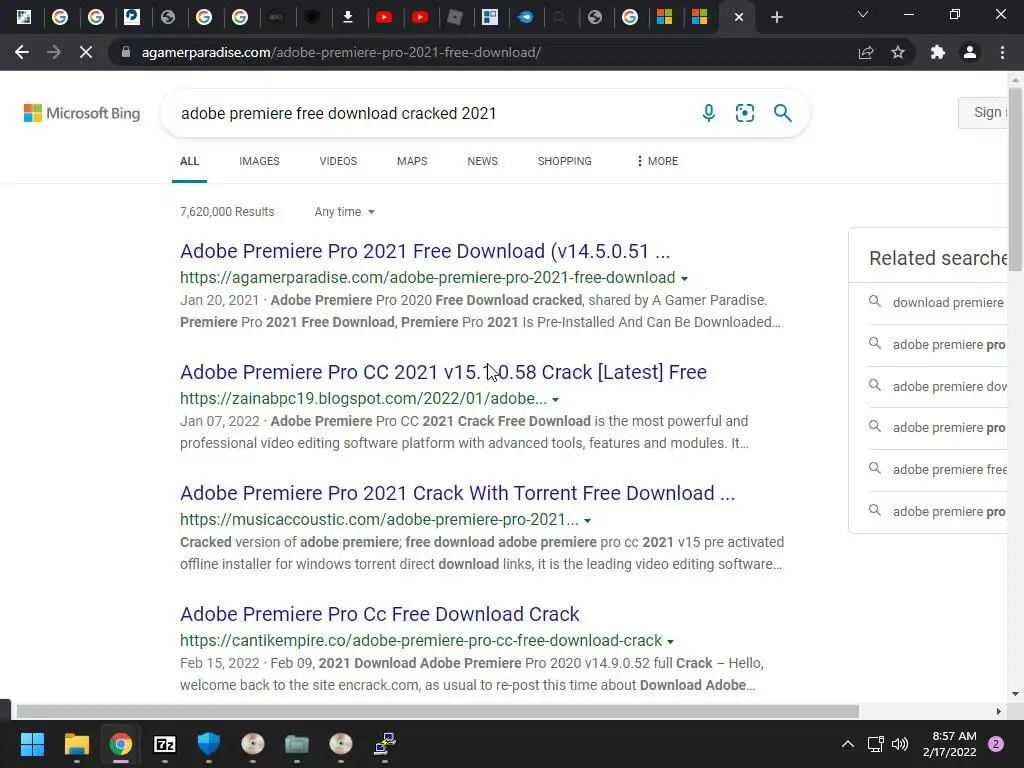The height and width of the screenshot is (768, 1024).
Task: Expand the MORE search categories menu
Action: click(x=657, y=161)
